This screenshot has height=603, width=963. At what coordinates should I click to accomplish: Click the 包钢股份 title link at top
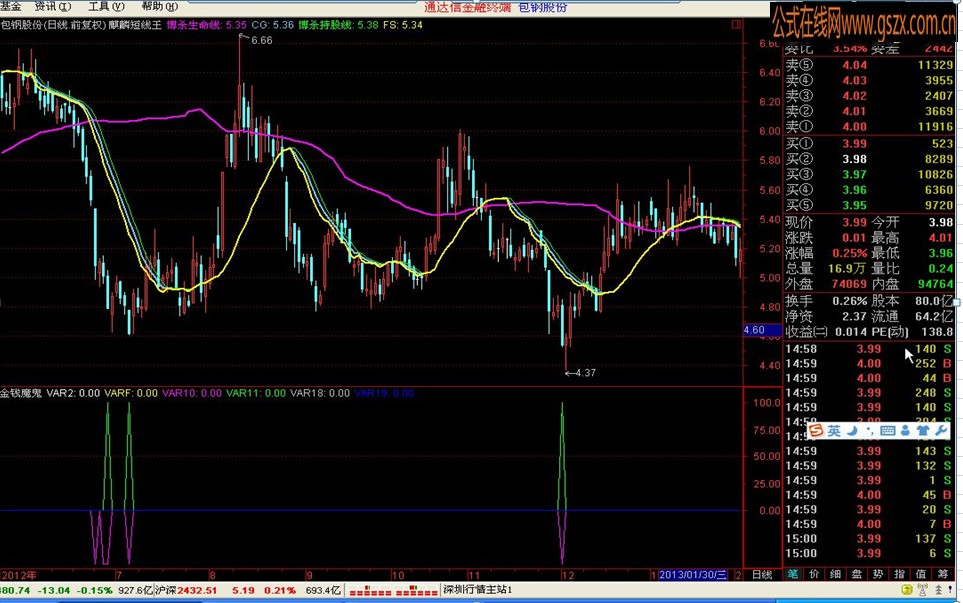[543, 7]
